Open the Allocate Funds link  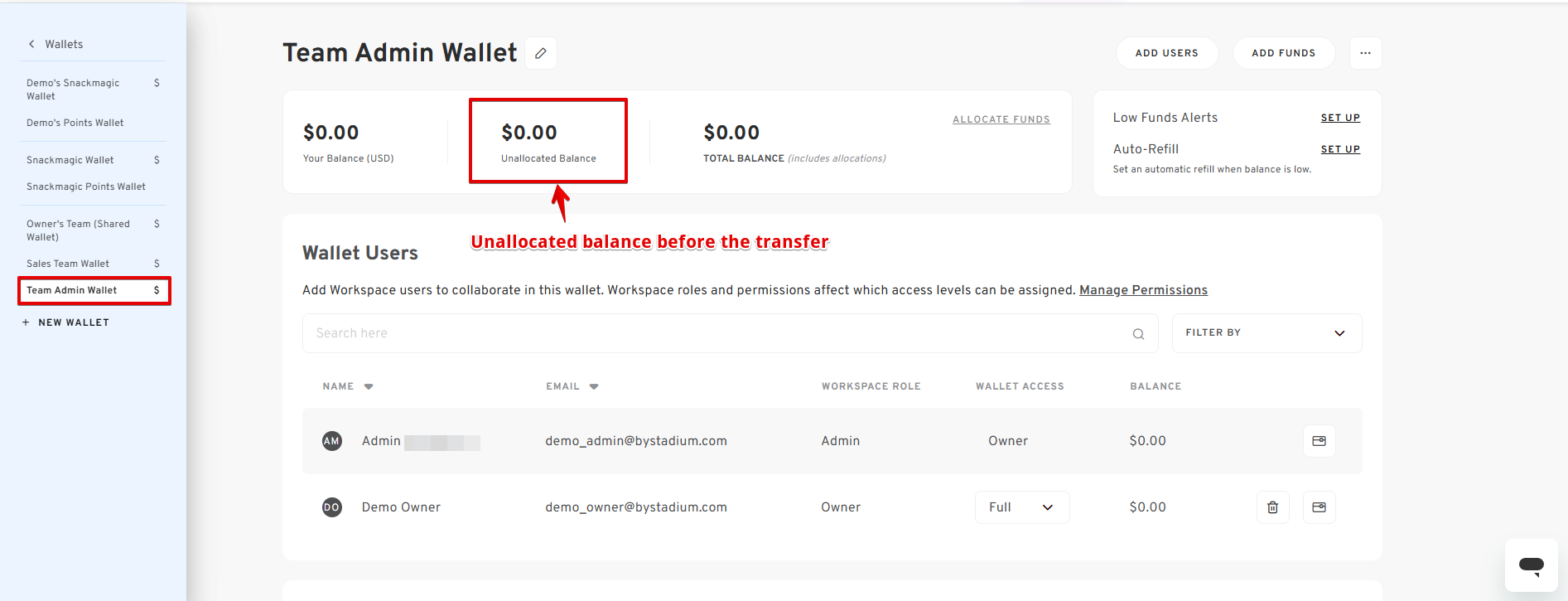1001,119
